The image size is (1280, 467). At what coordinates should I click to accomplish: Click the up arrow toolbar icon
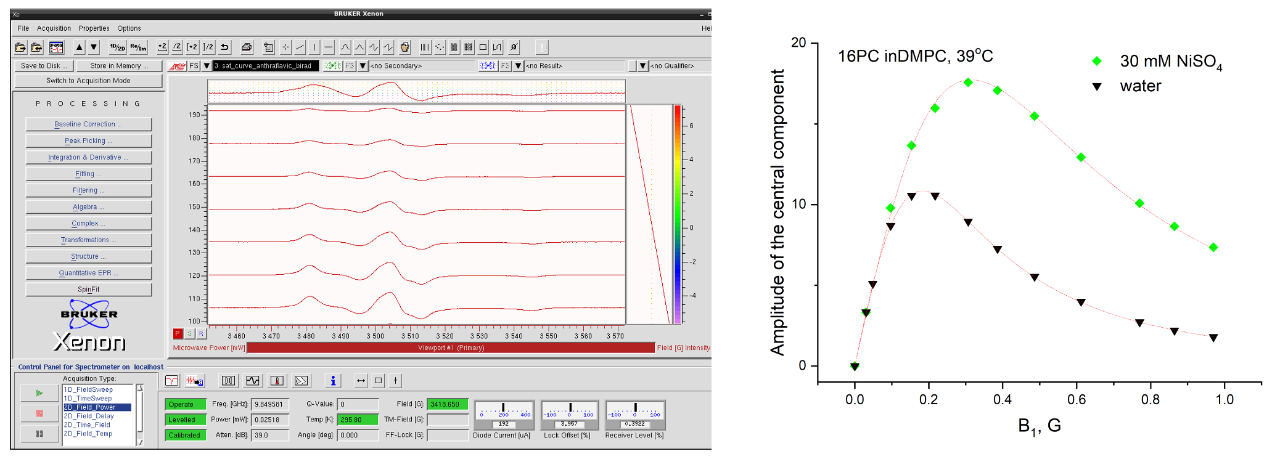80,47
